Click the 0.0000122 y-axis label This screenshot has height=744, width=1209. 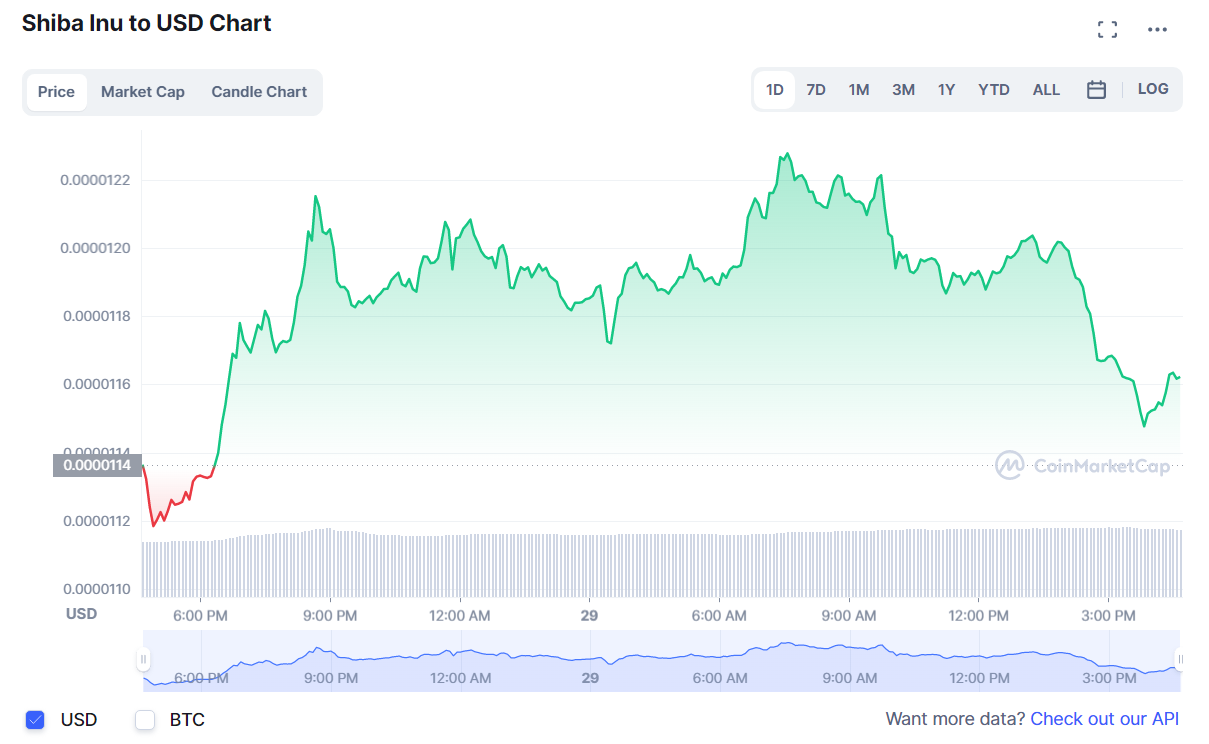[96, 180]
